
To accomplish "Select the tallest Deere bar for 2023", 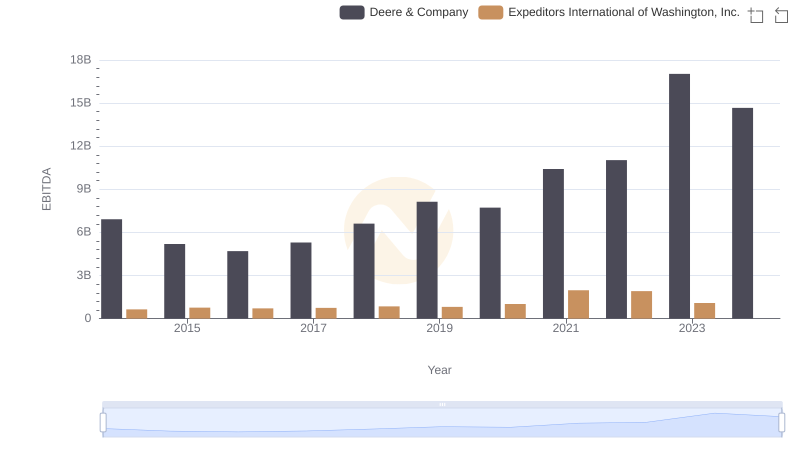I will [679, 196].
